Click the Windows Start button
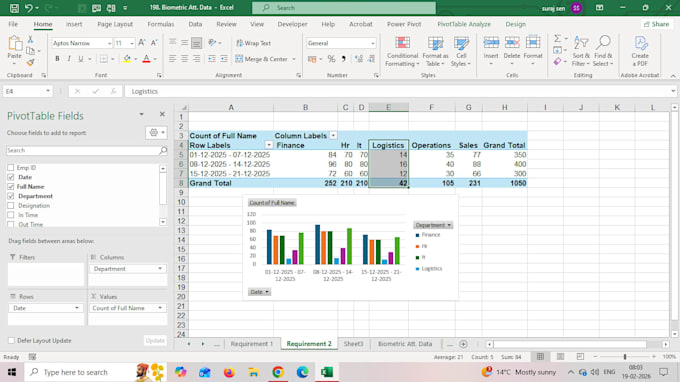 click(x=12, y=372)
